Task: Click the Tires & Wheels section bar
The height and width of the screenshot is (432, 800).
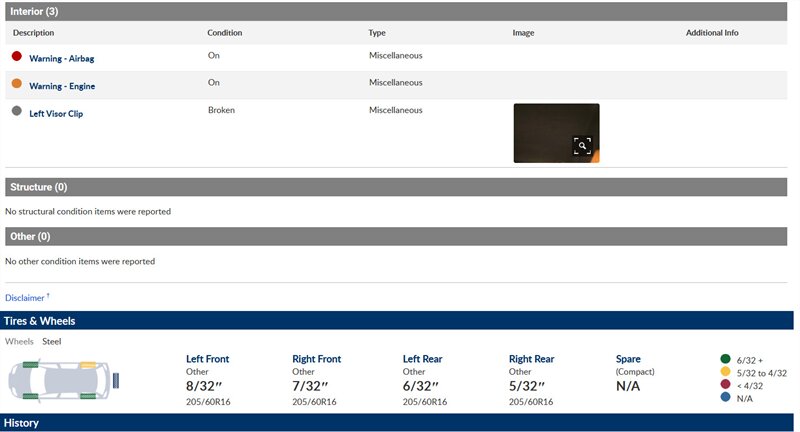Action: pos(400,321)
